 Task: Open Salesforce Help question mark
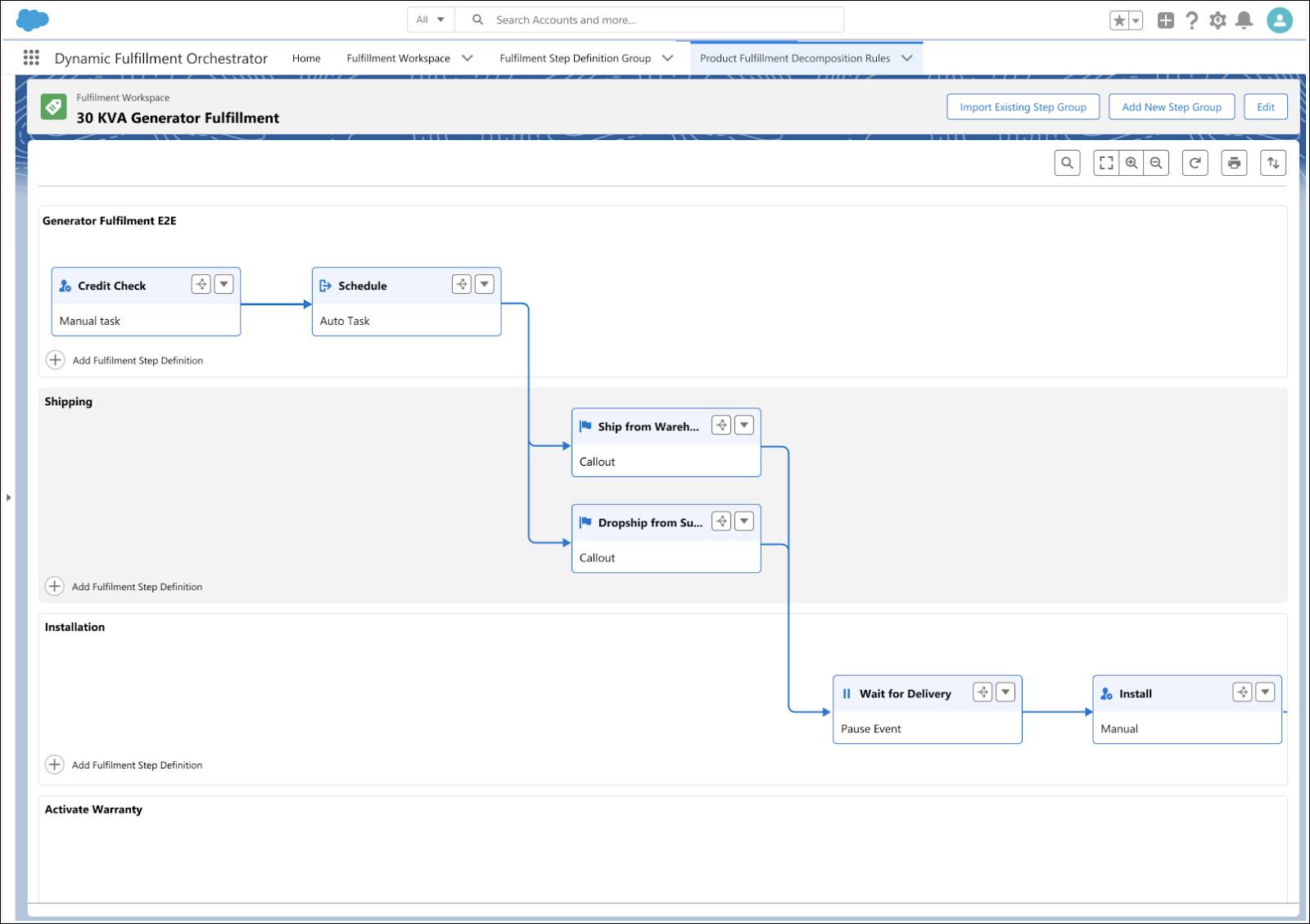(1191, 19)
